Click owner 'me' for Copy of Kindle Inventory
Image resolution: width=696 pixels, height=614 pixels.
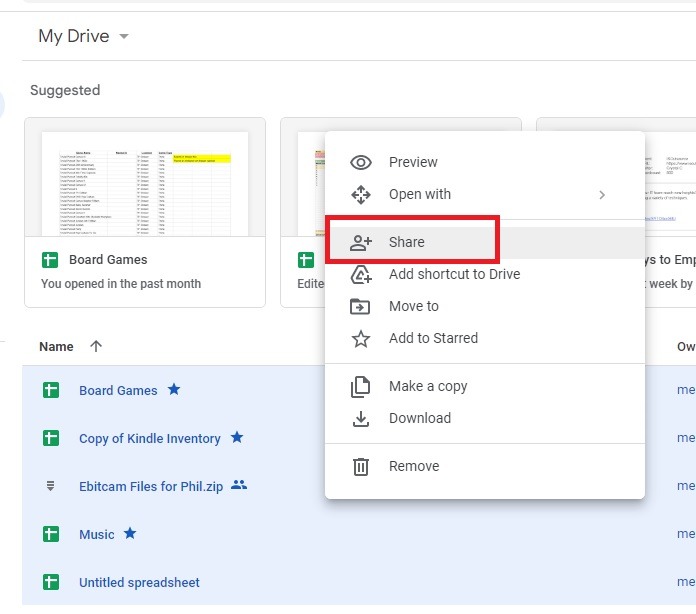[x=685, y=438]
